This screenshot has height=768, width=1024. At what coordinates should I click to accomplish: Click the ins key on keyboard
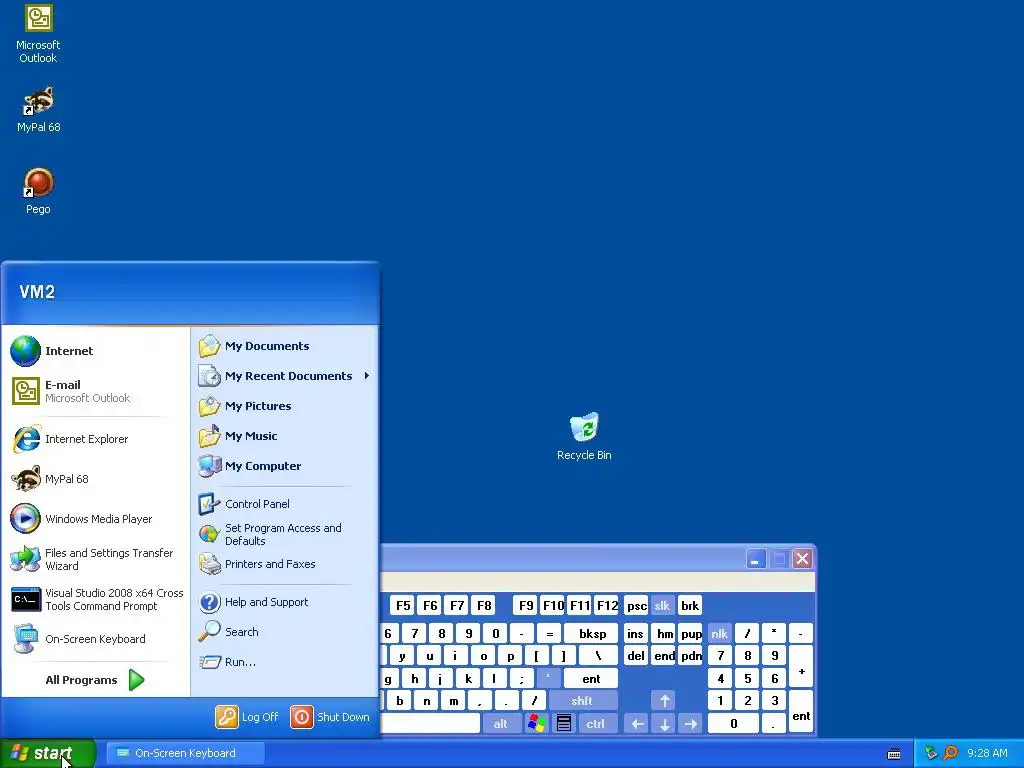click(x=635, y=633)
